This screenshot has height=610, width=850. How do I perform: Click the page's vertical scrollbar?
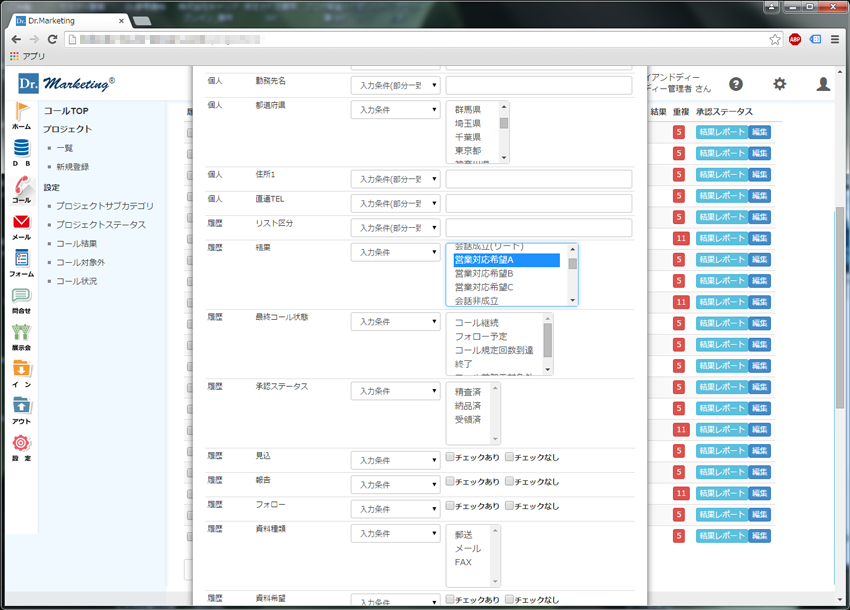click(840, 300)
